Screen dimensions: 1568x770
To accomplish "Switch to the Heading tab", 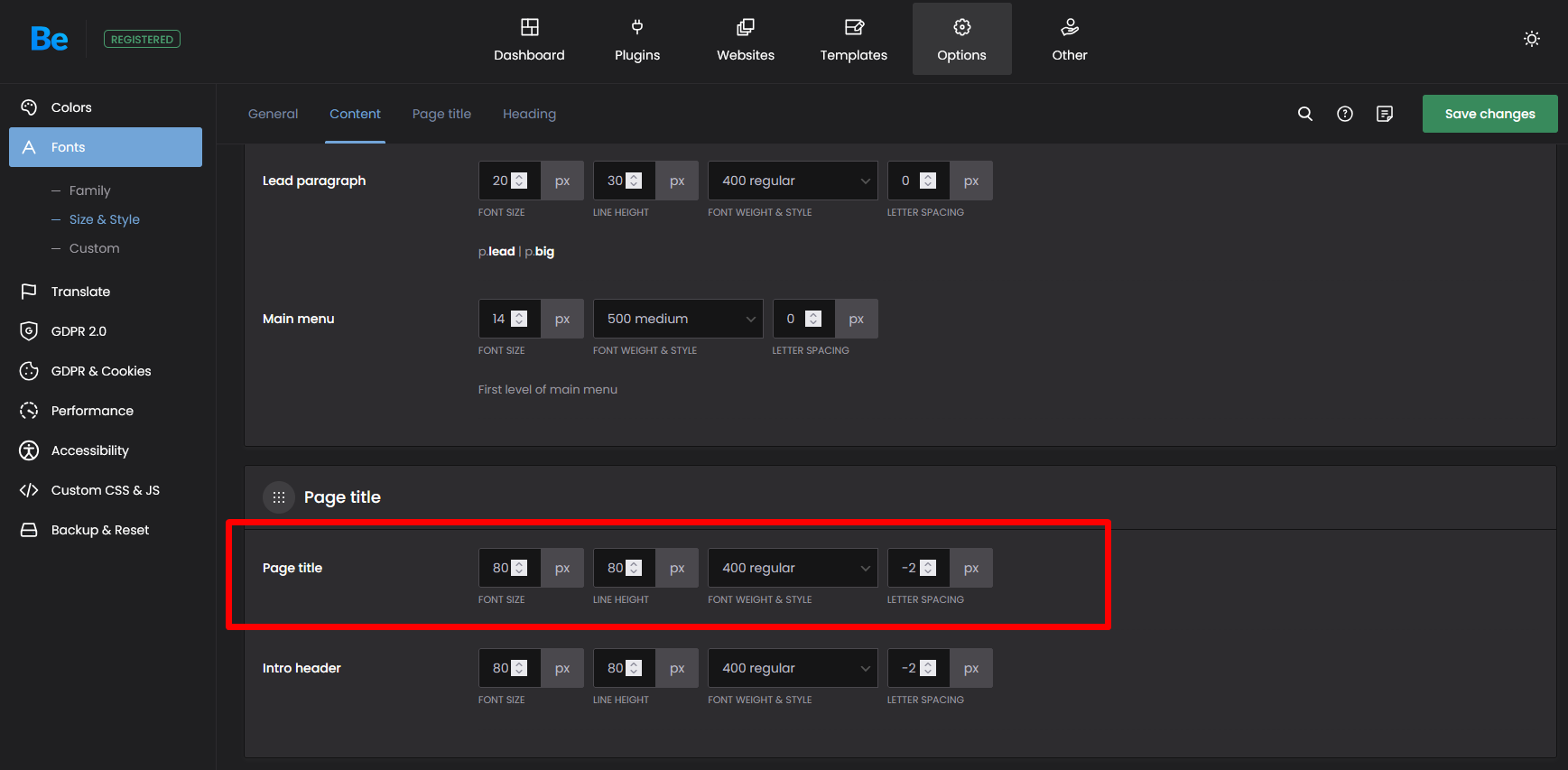I will [529, 114].
